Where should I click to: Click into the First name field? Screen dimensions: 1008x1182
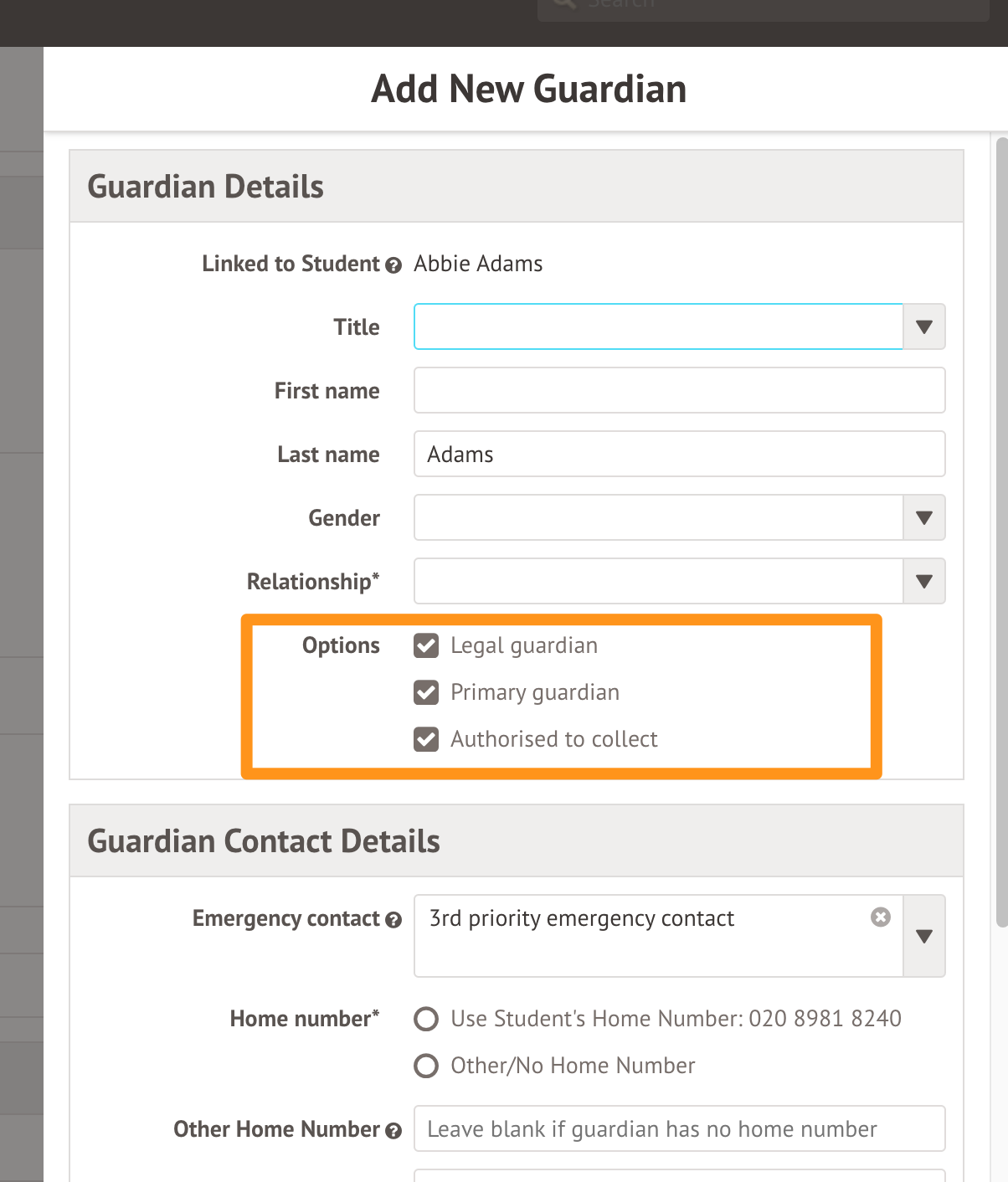pyautogui.click(x=679, y=390)
